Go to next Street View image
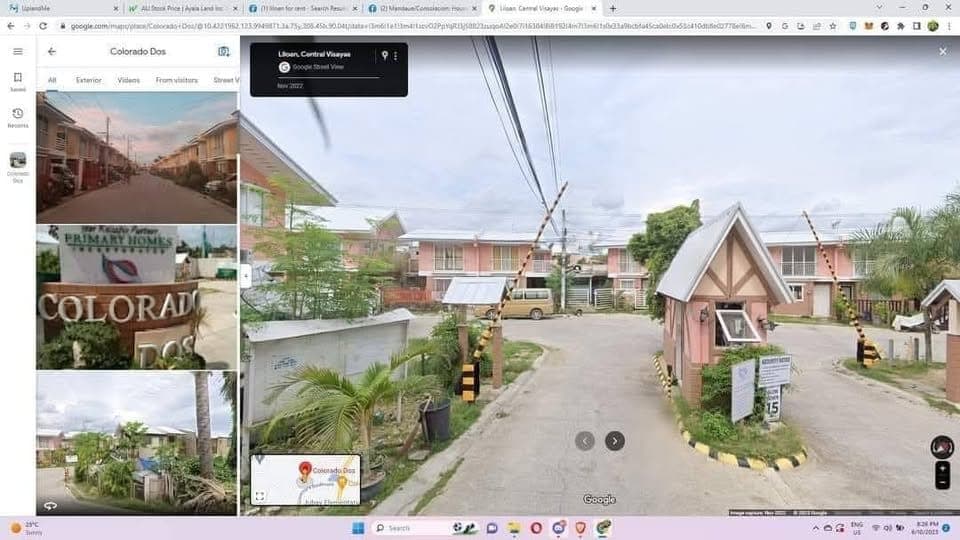Screen dimensions: 960x540 click(615, 441)
